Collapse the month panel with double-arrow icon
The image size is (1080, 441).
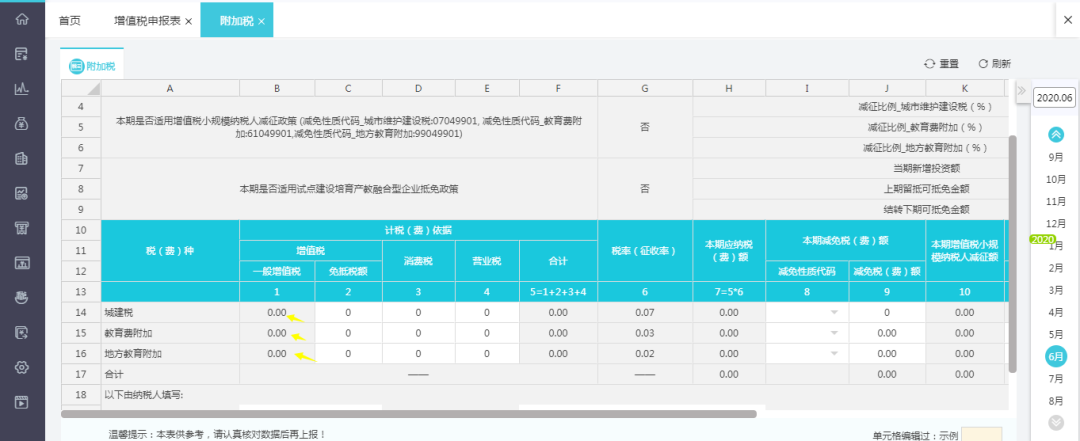coord(1021,91)
